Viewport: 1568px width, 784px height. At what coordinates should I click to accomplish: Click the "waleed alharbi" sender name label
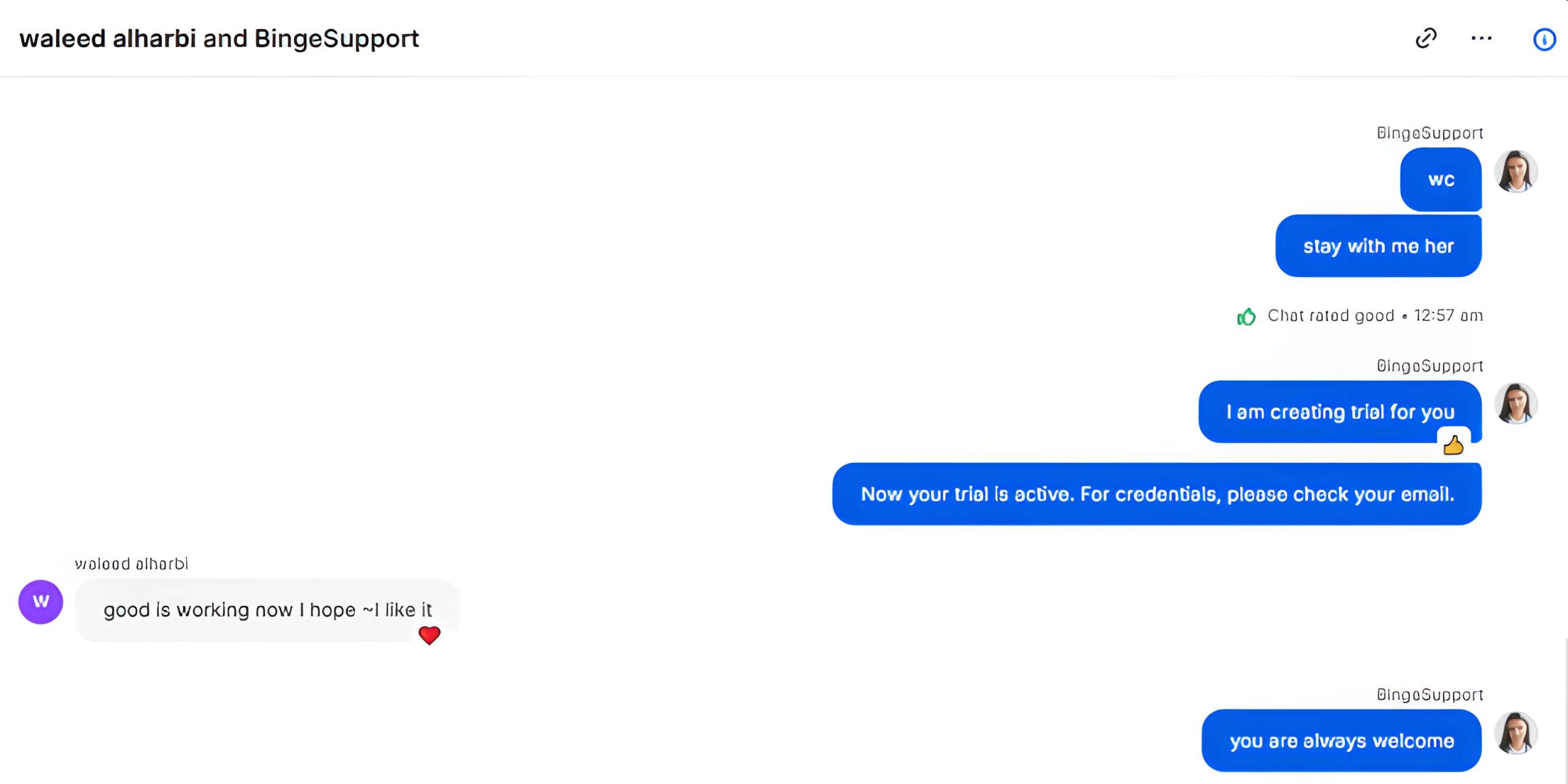(131, 563)
